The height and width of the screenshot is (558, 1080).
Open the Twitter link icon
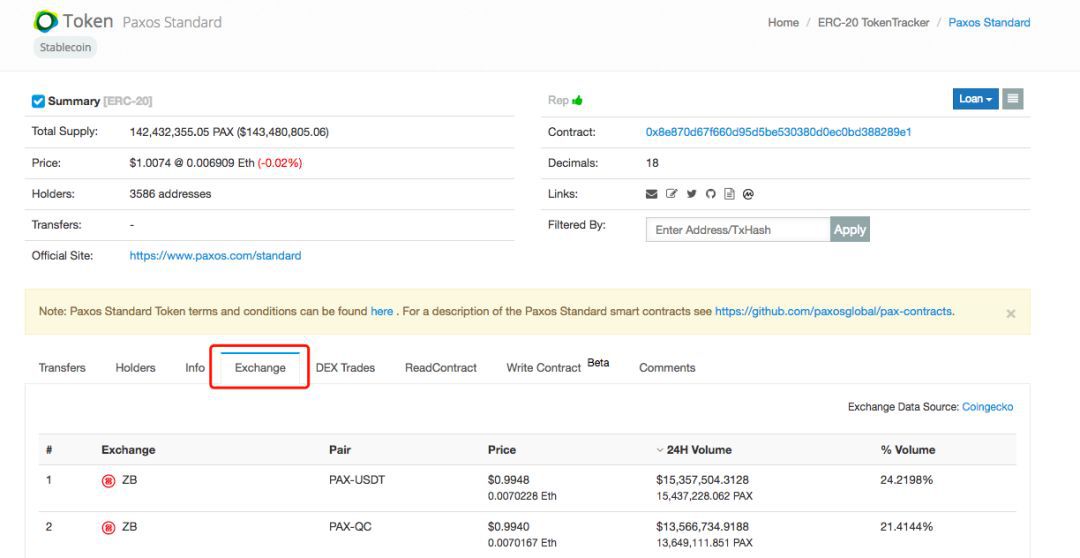click(692, 194)
